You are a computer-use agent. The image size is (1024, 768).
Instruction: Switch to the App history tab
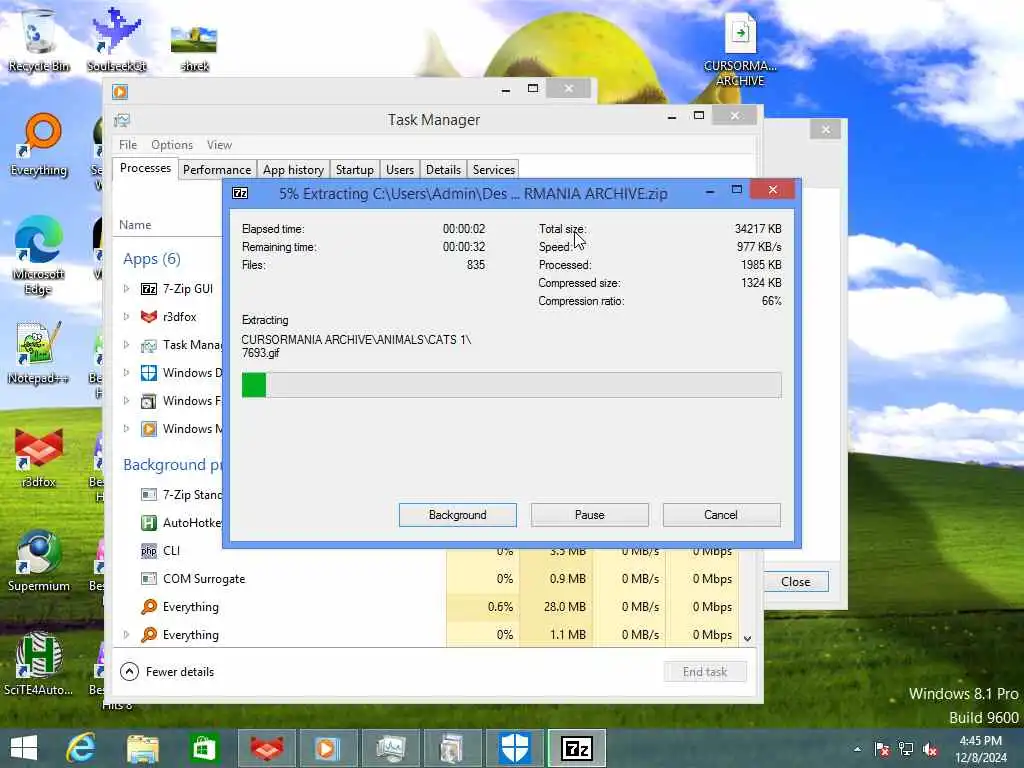click(x=293, y=170)
